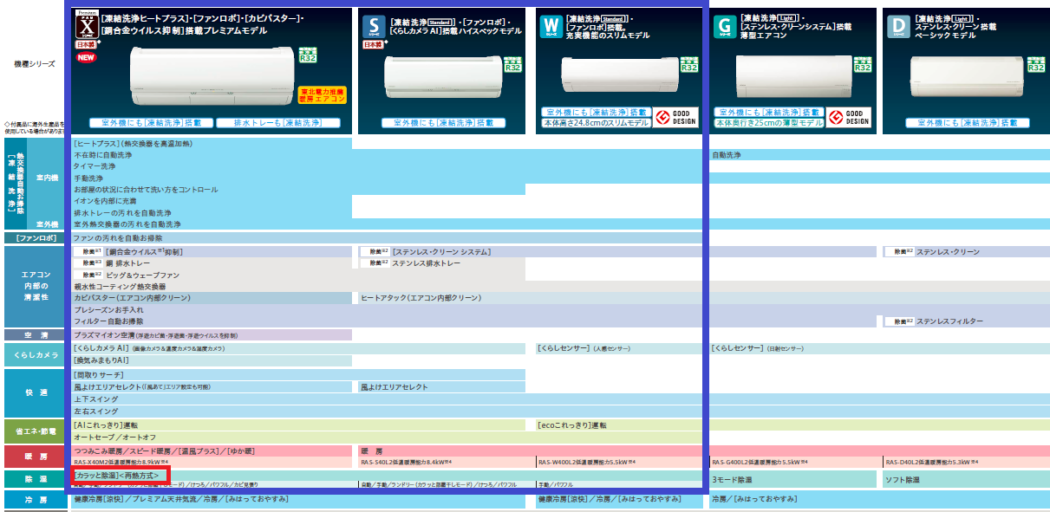This screenshot has width=1050, height=512.
Task: Click the red NEW badge on X series
Action: [86, 58]
